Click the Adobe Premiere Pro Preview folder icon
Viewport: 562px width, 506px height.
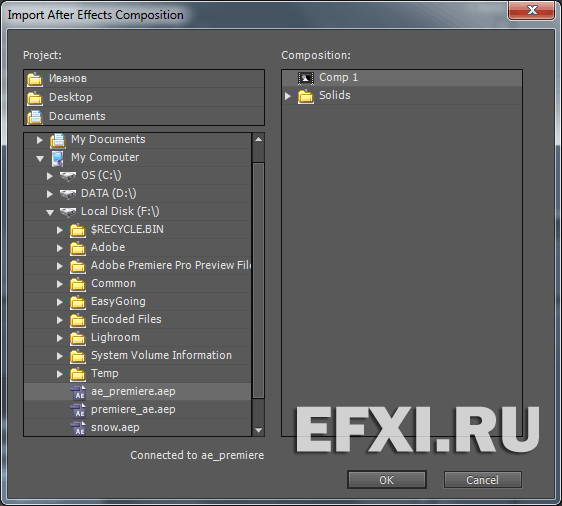77,266
